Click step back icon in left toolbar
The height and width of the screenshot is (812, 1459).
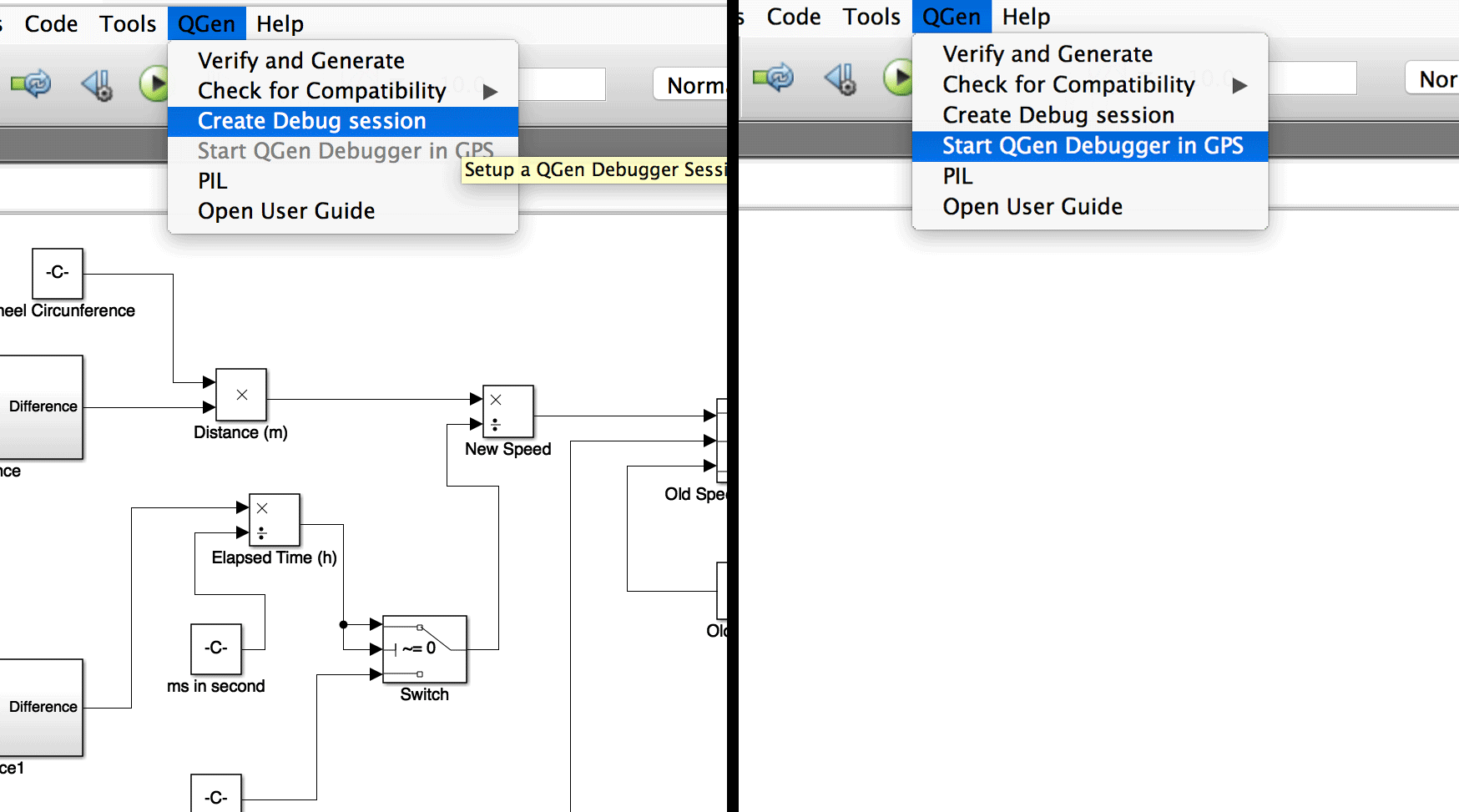pyautogui.click(x=98, y=83)
